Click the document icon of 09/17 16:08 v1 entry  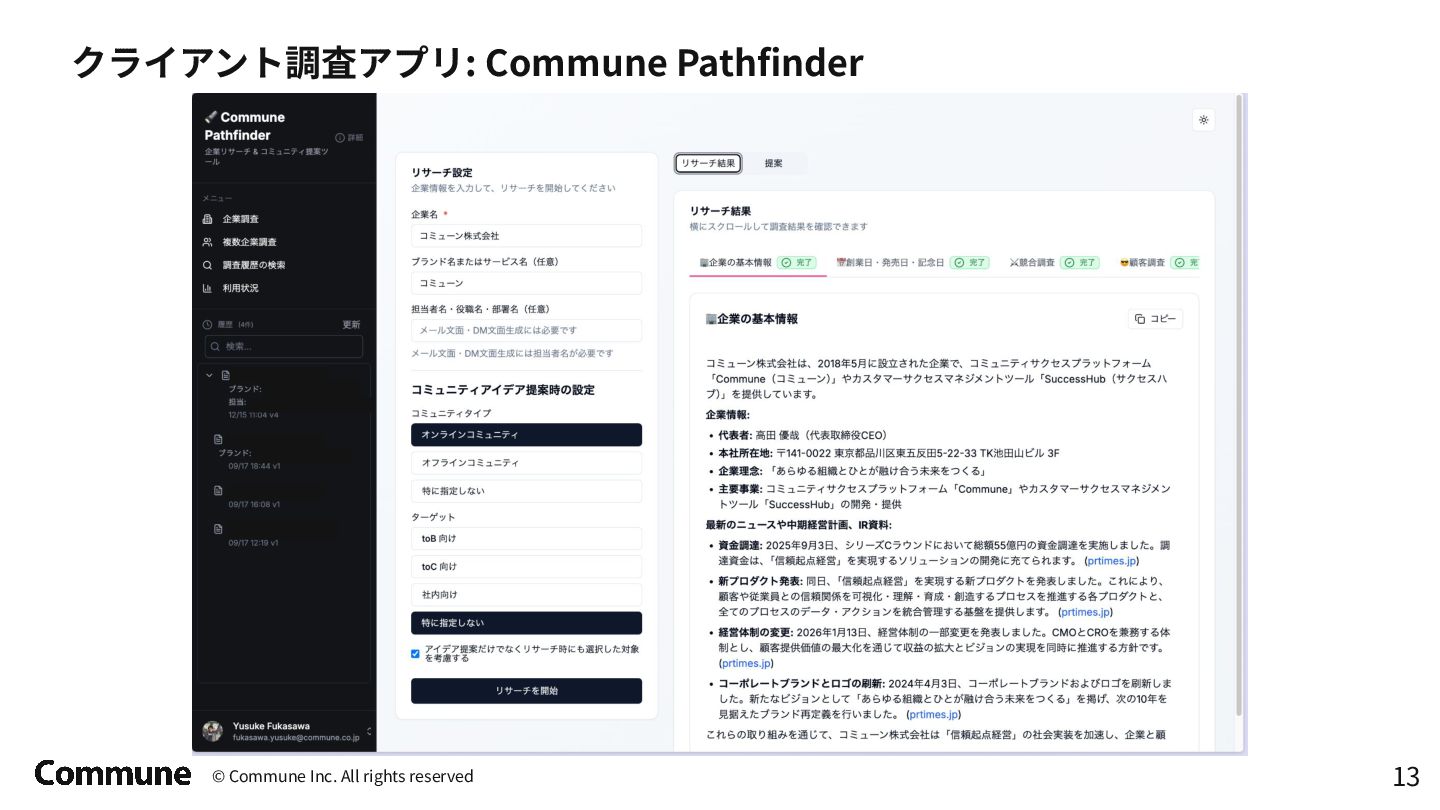218,490
